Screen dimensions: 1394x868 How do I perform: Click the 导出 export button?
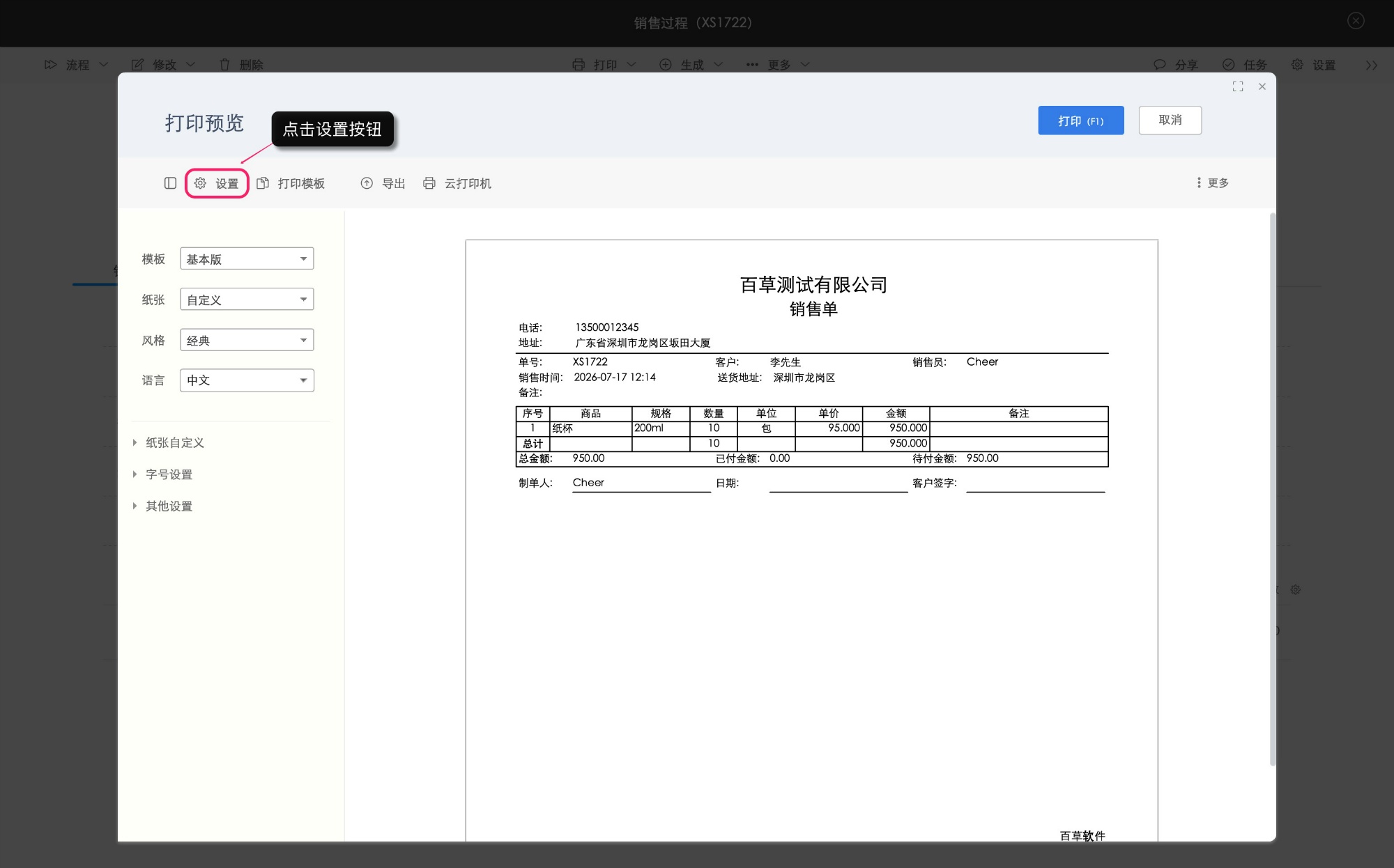[x=383, y=183]
